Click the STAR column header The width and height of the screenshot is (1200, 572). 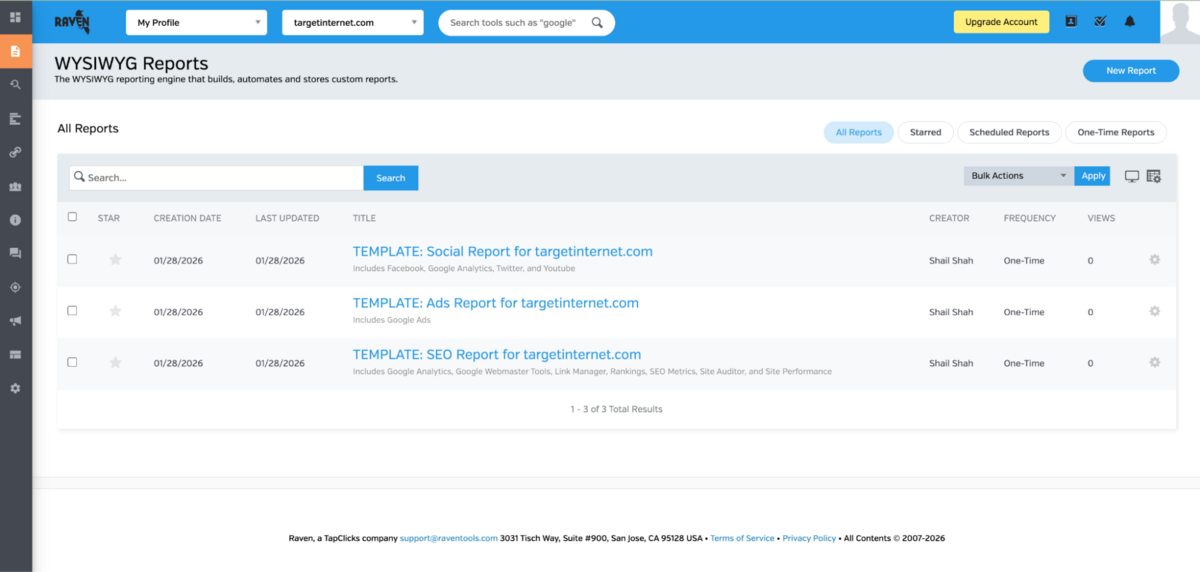109,218
